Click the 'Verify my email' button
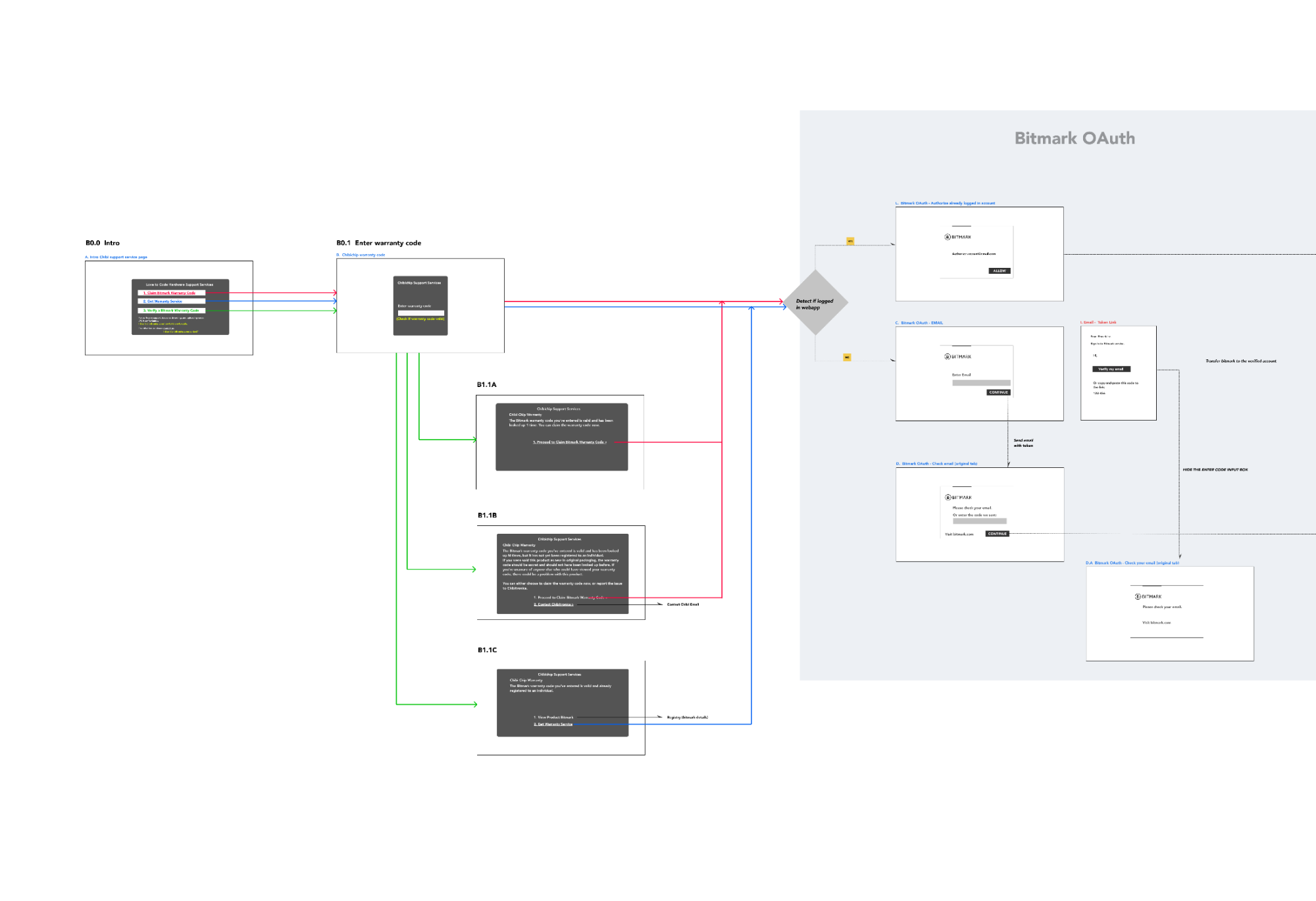This screenshot has width=1316, height=901. [1111, 369]
